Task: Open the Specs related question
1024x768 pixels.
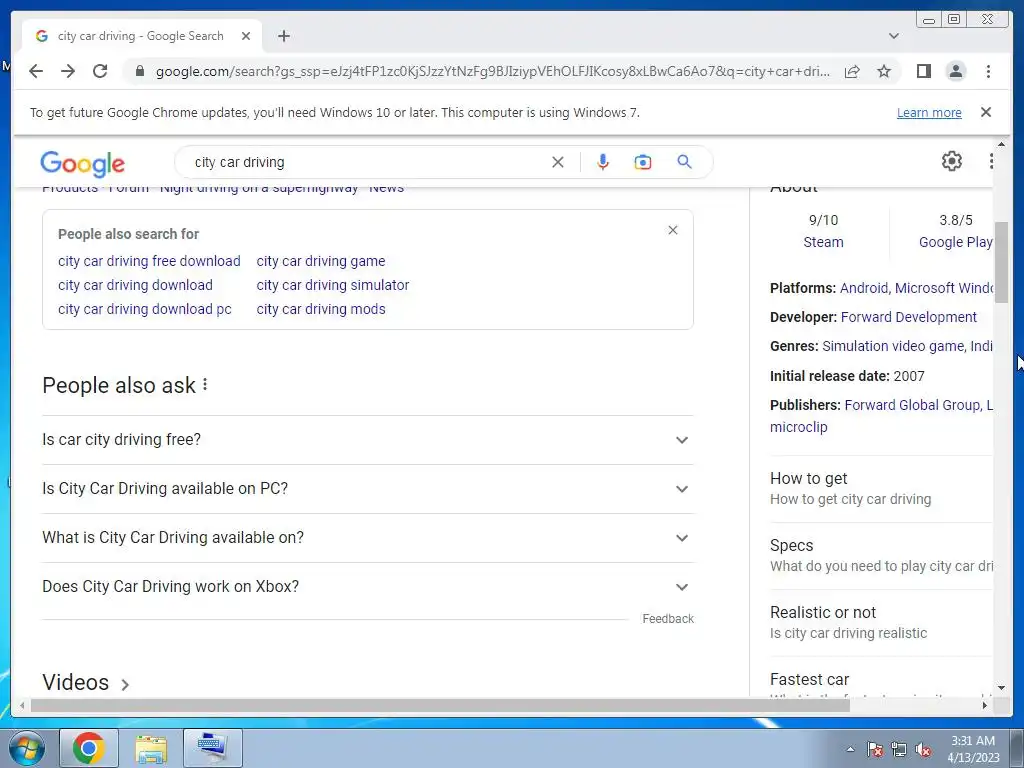Action: 881,556
